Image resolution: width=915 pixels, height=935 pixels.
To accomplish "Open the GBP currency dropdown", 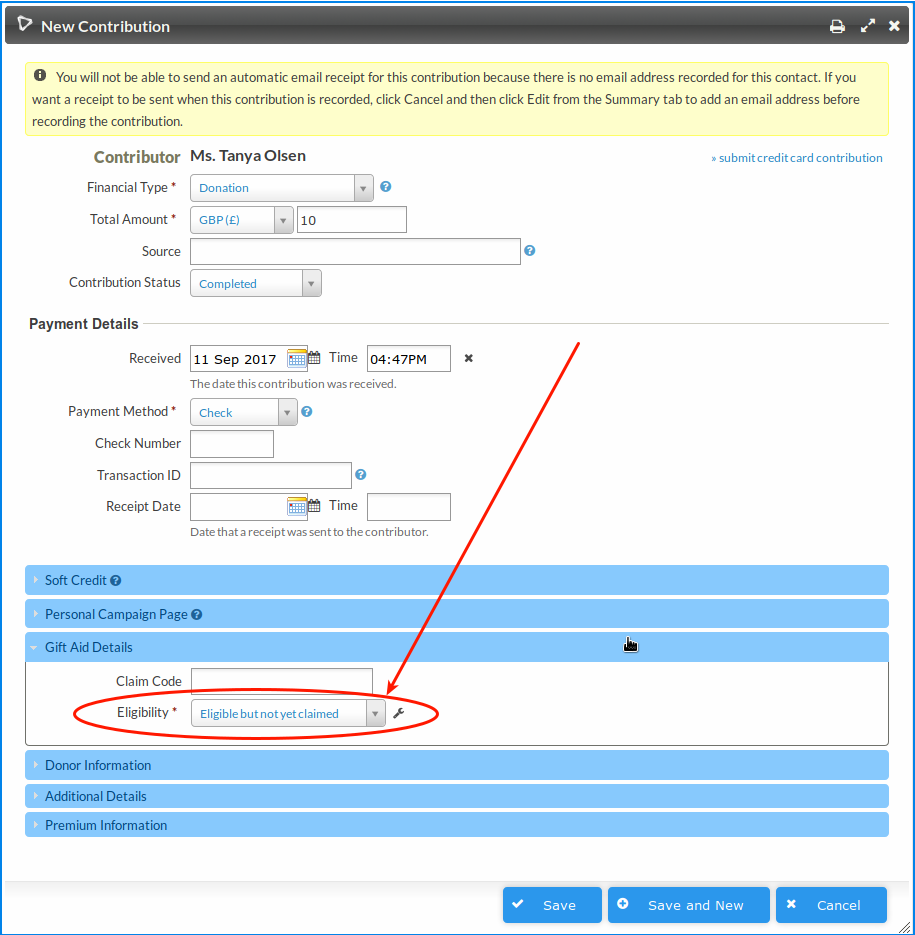I will coord(241,220).
